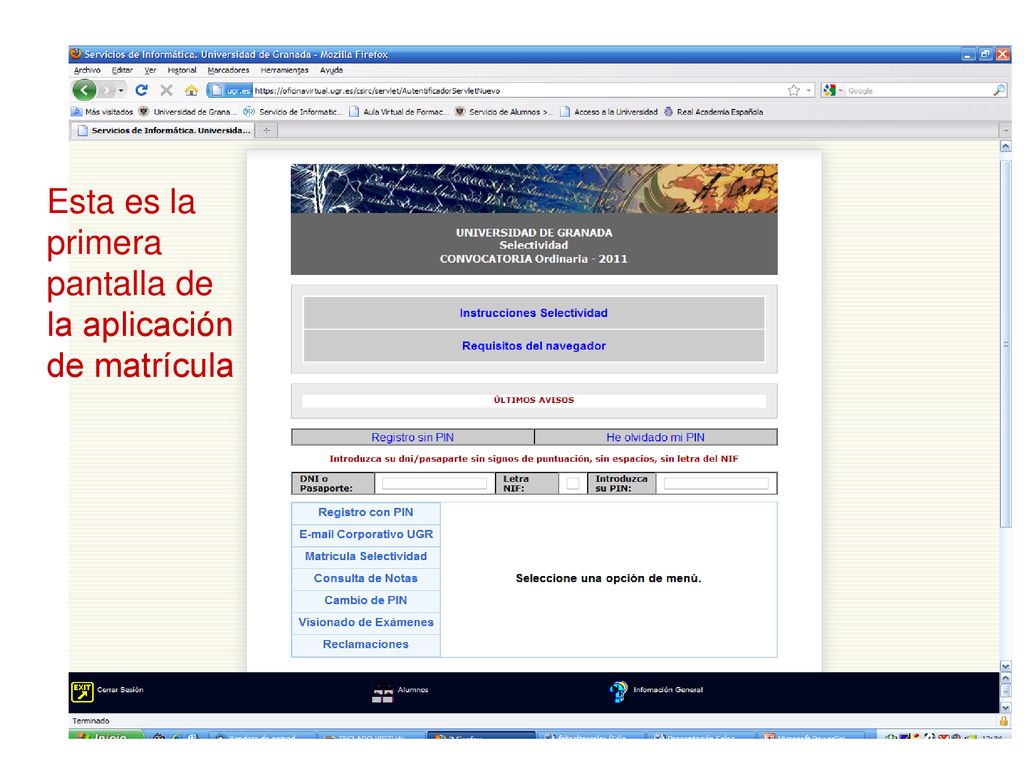Open the Herramientas menu
This screenshot has width=1024, height=768.
pyautogui.click(x=284, y=71)
